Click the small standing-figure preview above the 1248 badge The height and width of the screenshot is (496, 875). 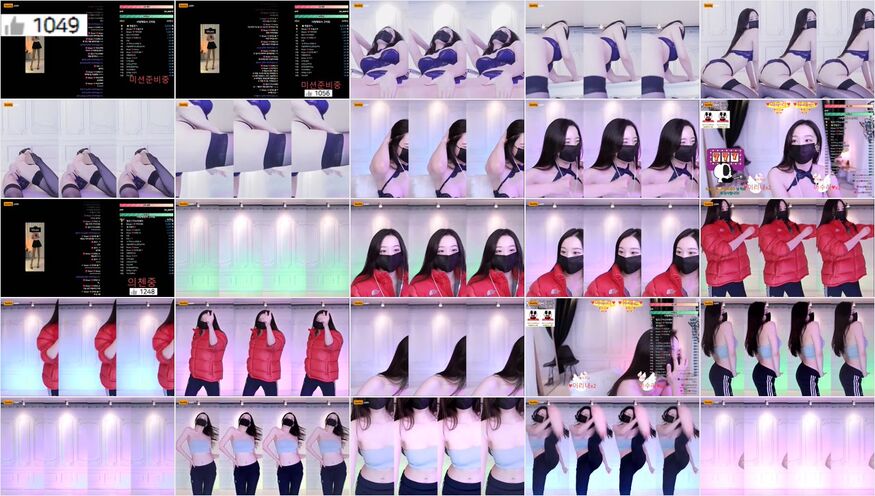[35, 247]
